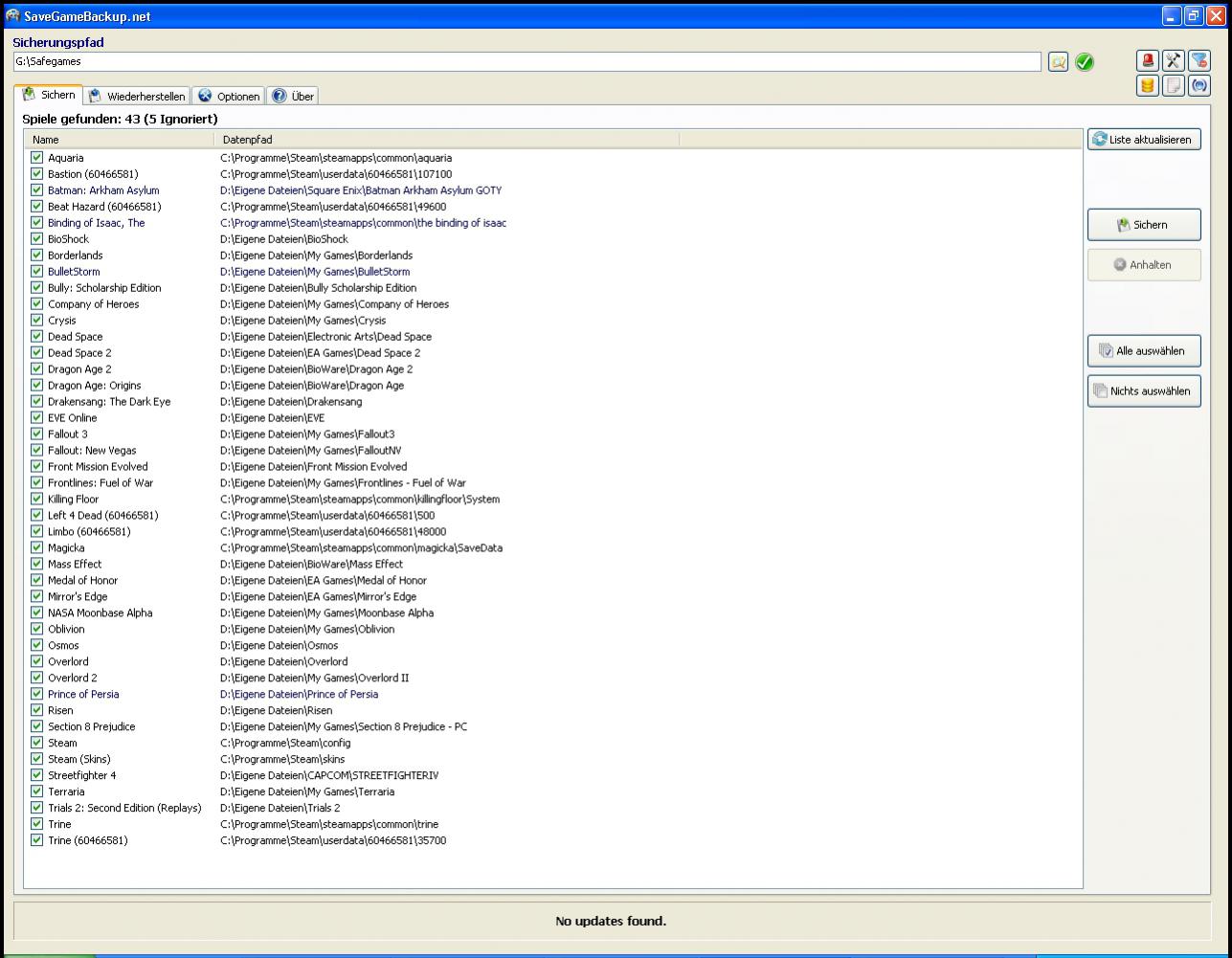The height and width of the screenshot is (958, 1232).
Task: Select Drakensang: The Dark Eye entry
Action: [109, 402]
